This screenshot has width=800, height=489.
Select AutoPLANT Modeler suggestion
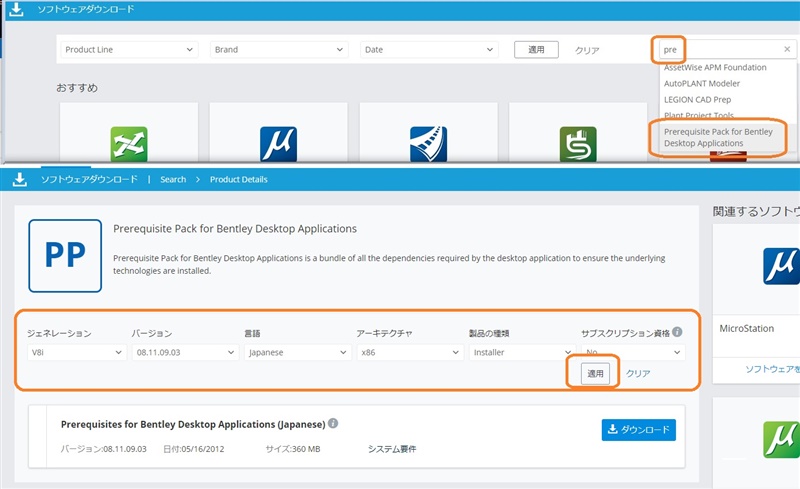702,83
